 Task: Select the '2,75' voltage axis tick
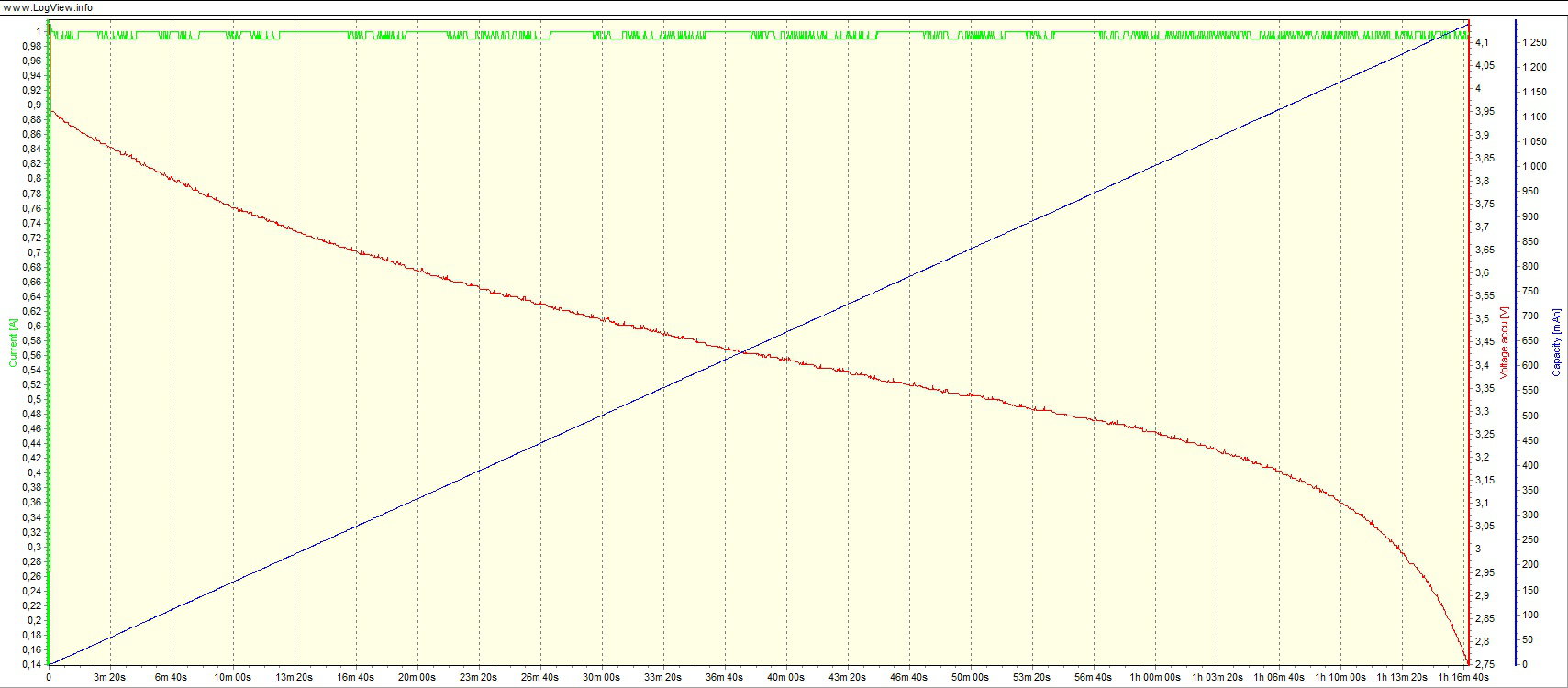point(1485,664)
